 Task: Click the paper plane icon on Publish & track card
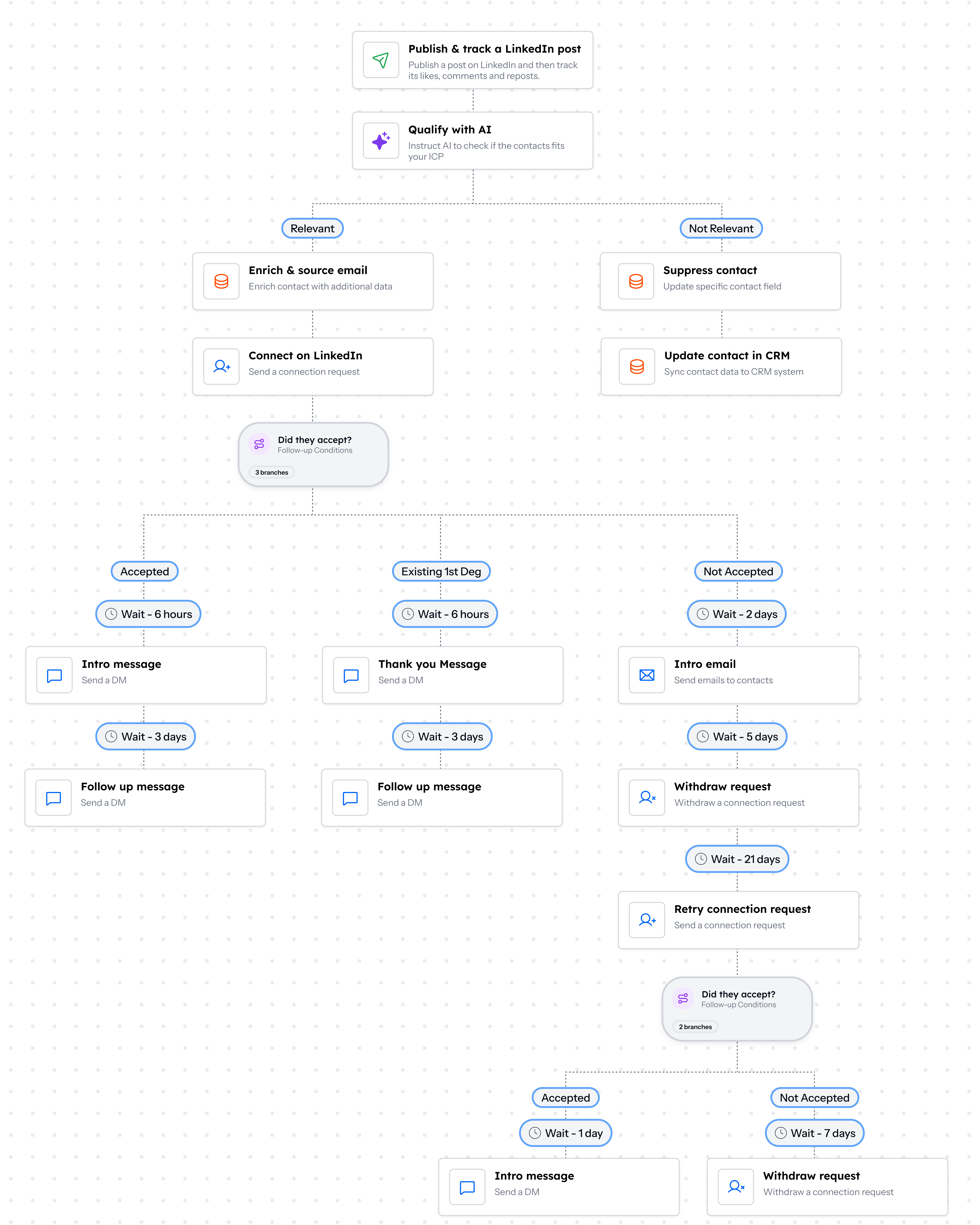(x=381, y=60)
